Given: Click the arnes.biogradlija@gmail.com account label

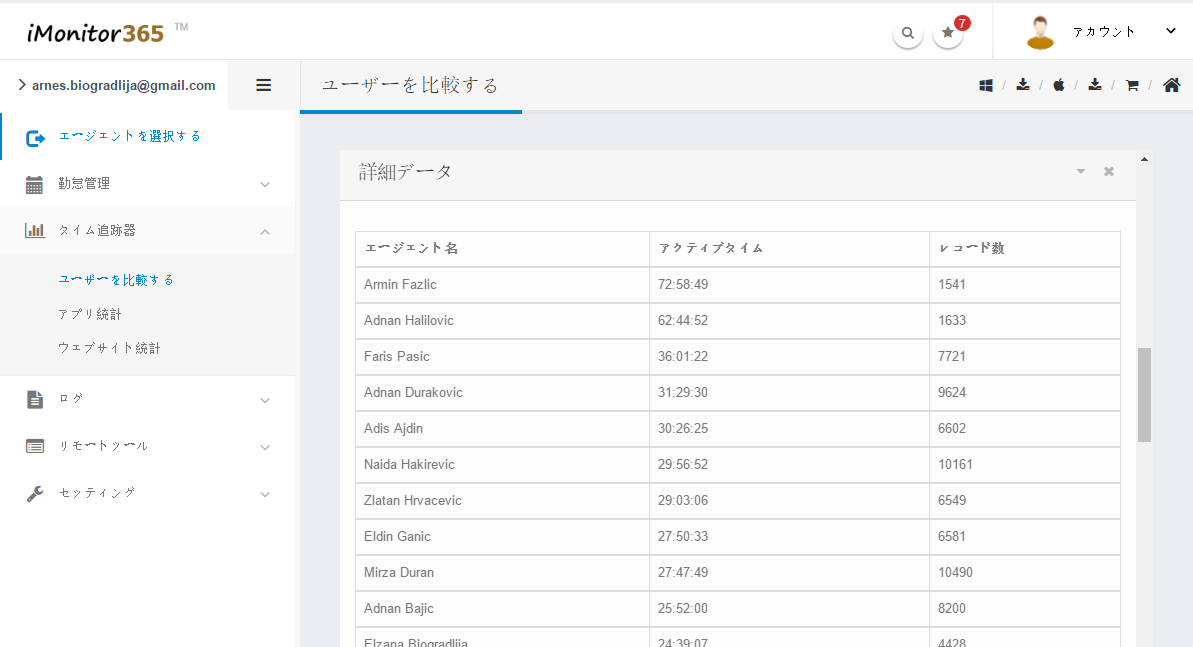Looking at the screenshot, I should click(123, 86).
